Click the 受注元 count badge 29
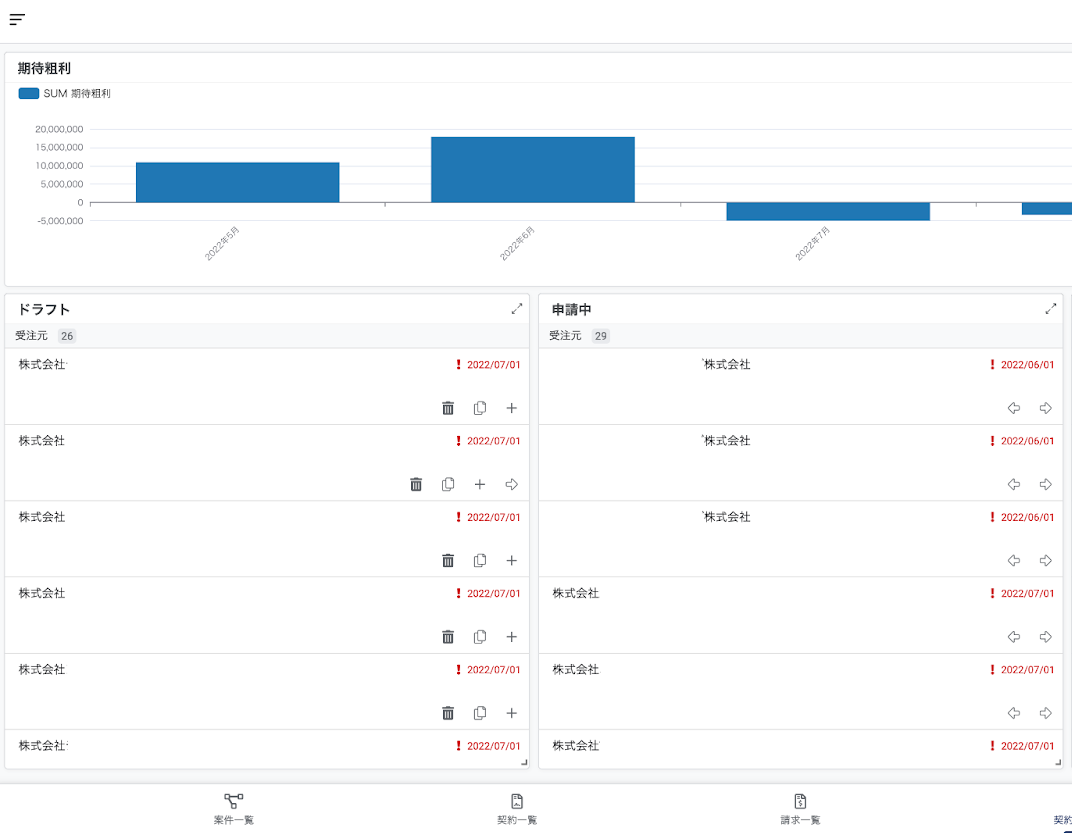This screenshot has height=833, width=1072. pyautogui.click(x=601, y=336)
